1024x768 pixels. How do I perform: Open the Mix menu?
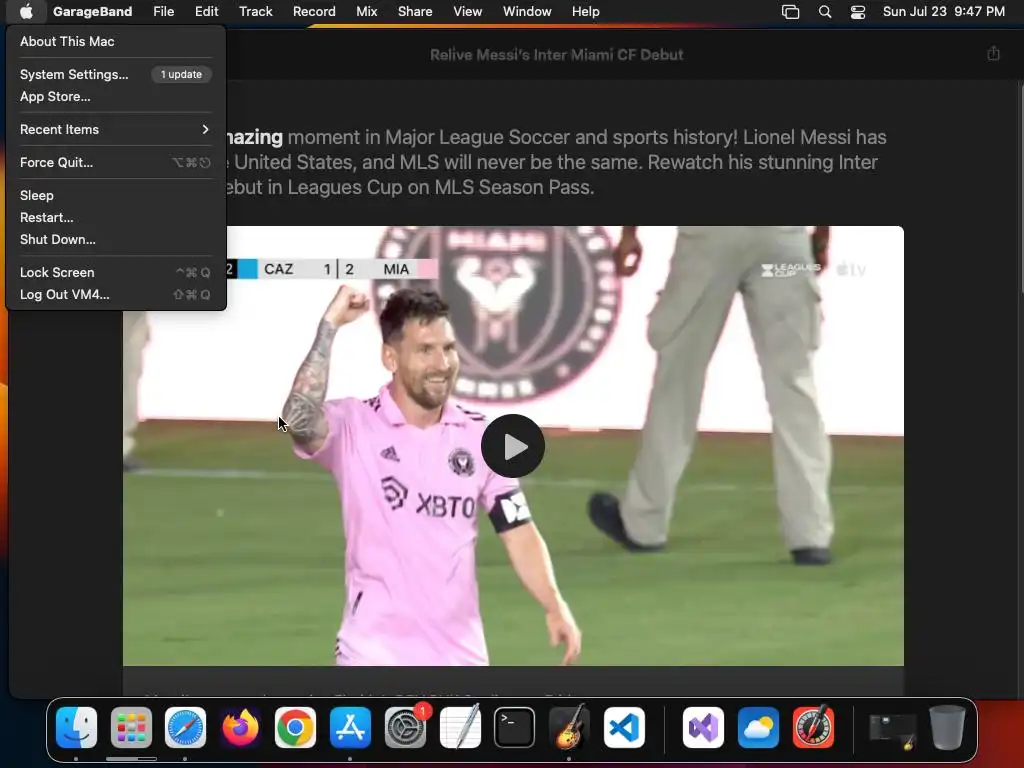point(366,12)
